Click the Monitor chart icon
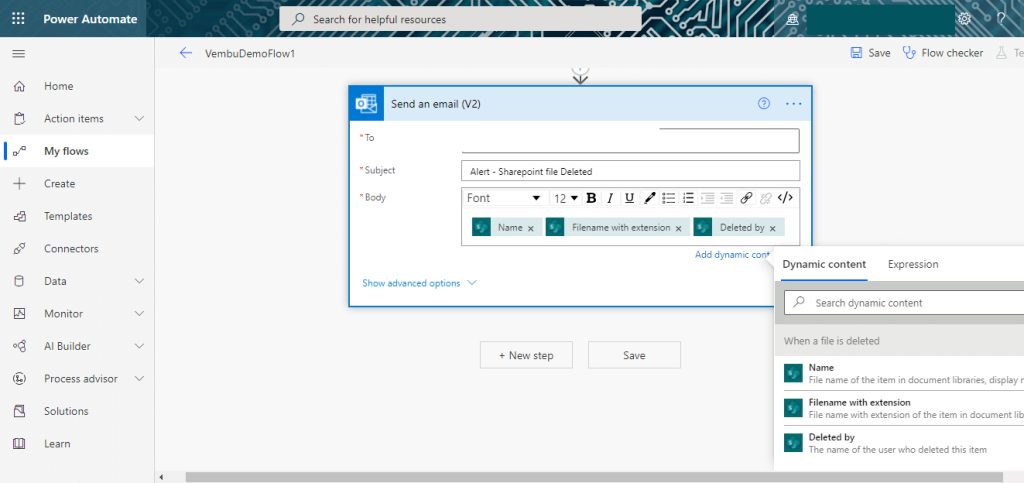The image size is (1024, 483). (20, 314)
